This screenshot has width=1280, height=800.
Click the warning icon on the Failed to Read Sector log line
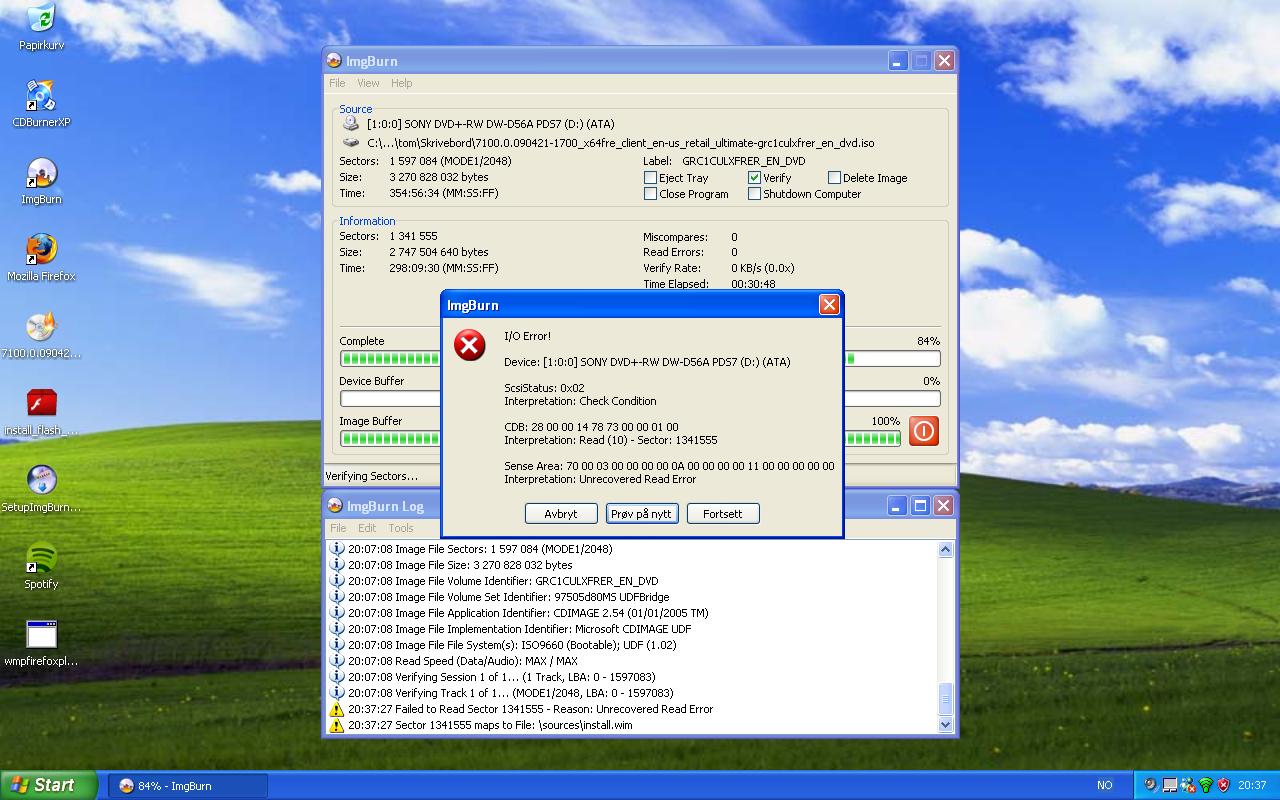337,709
